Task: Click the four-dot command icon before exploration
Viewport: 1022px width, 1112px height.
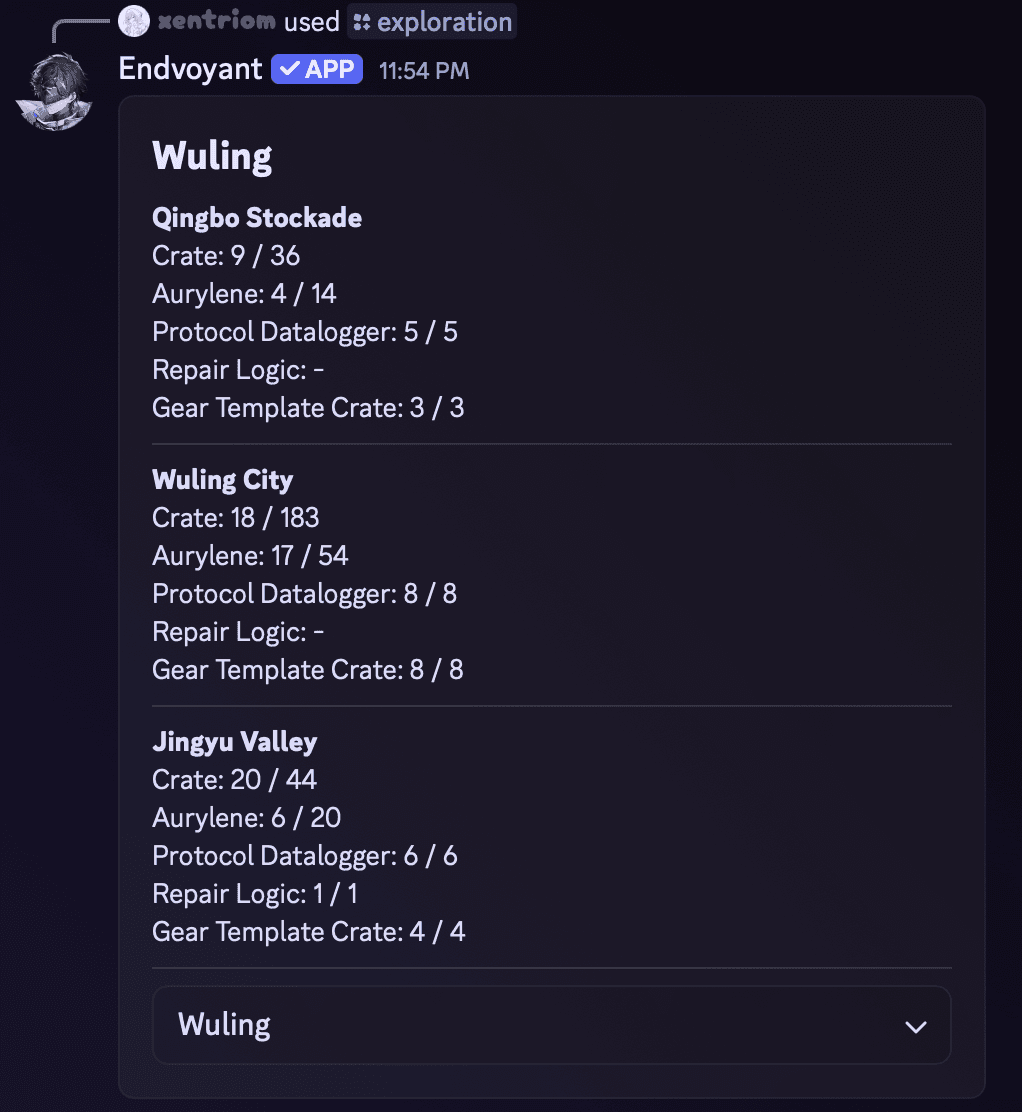Action: point(360,21)
